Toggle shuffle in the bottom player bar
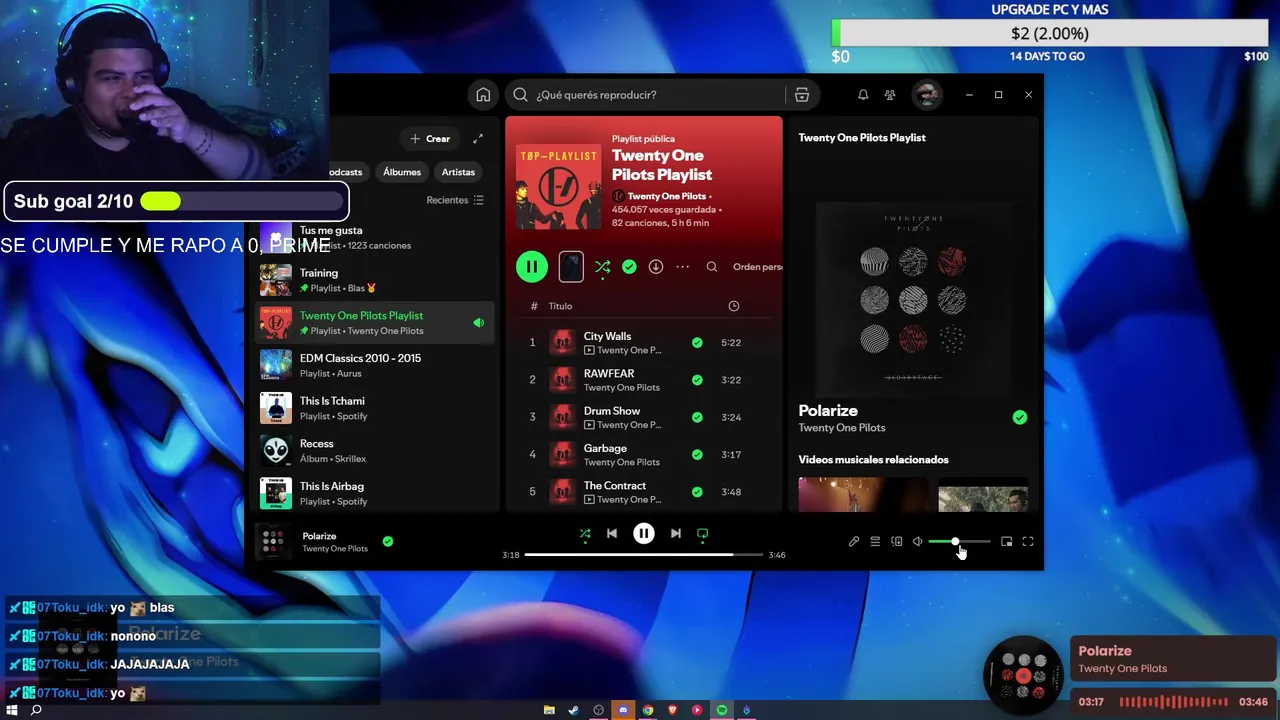Image resolution: width=1280 pixels, height=720 pixels. [585, 534]
